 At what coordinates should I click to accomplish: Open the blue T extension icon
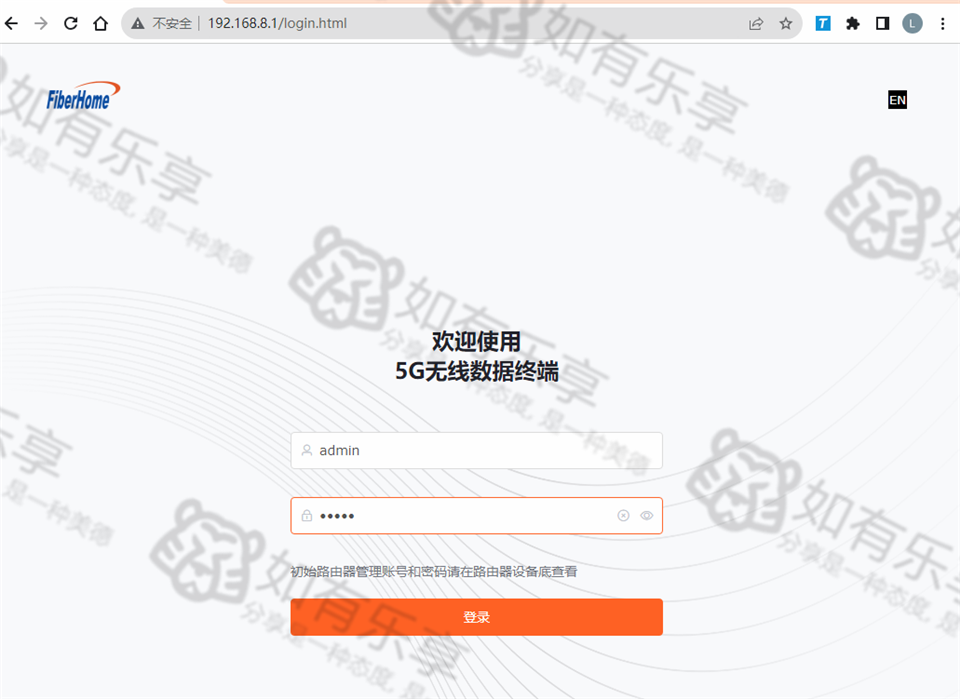pyautogui.click(x=823, y=23)
